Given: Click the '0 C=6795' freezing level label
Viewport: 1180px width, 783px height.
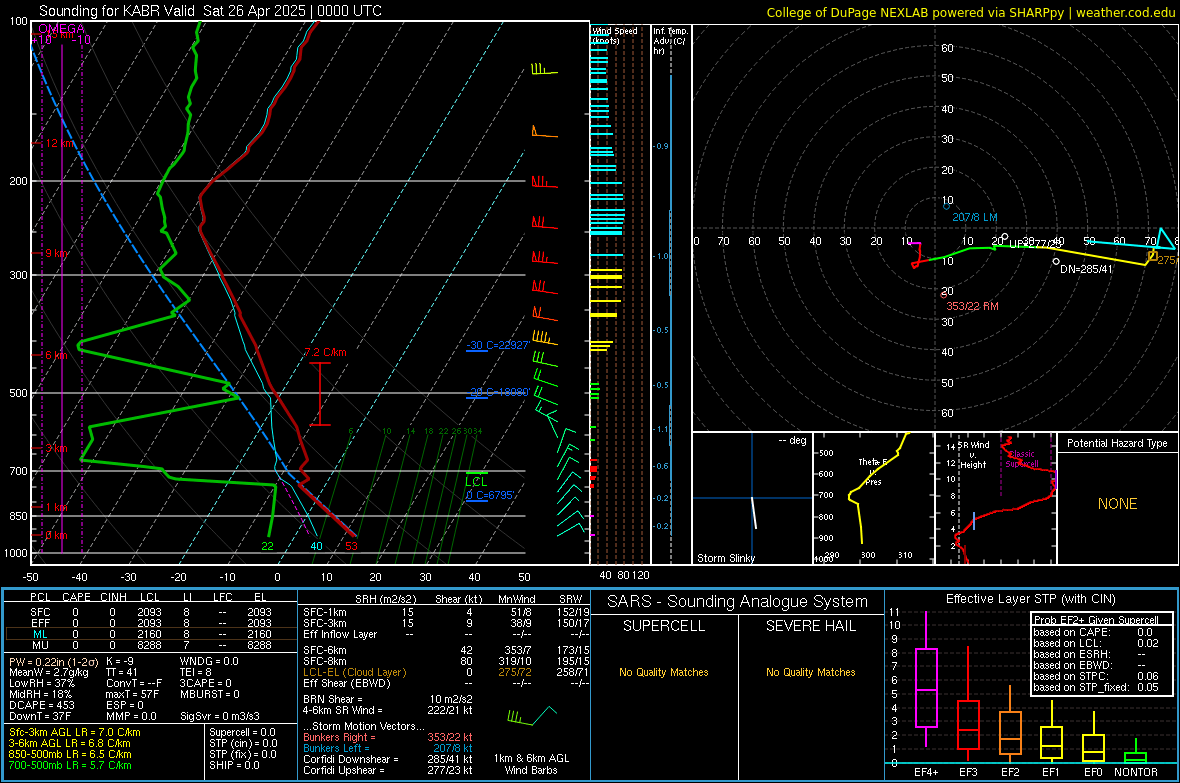Looking at the screenshot, I should [x=490, y=495].
